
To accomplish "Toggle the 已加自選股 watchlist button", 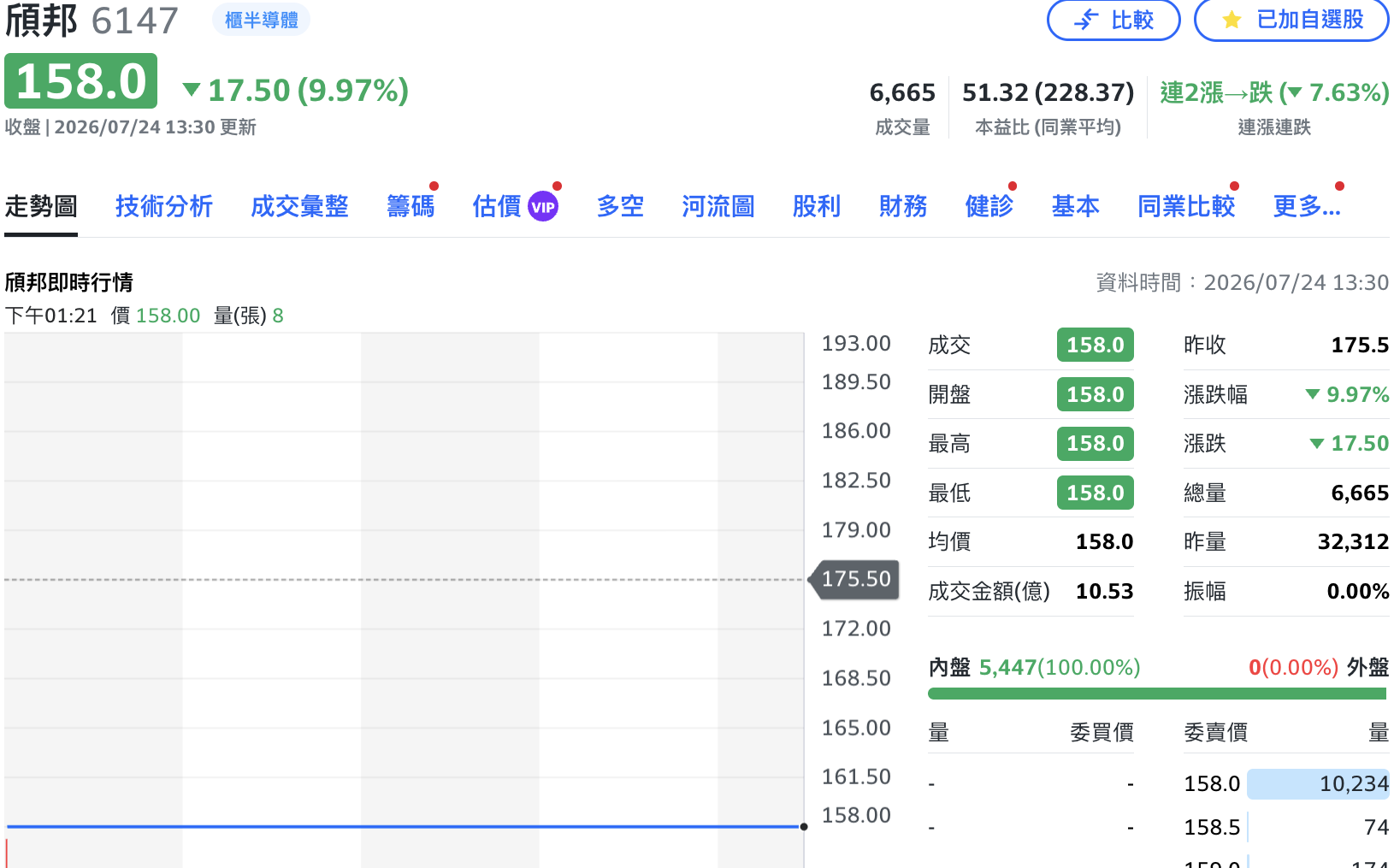I will [x=1291, y=20].
